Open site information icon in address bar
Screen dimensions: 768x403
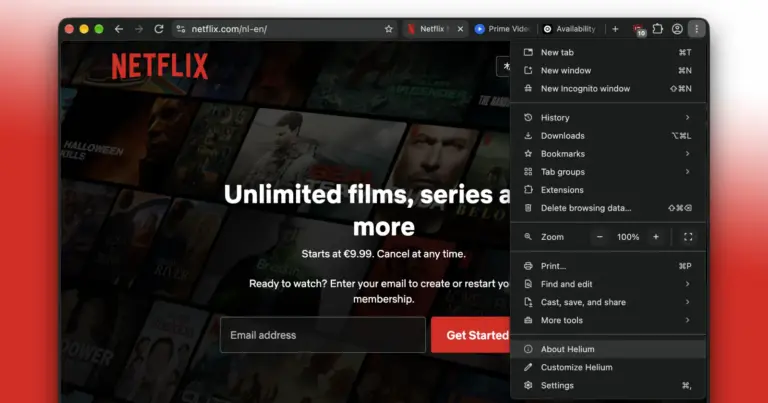(181, 29)
